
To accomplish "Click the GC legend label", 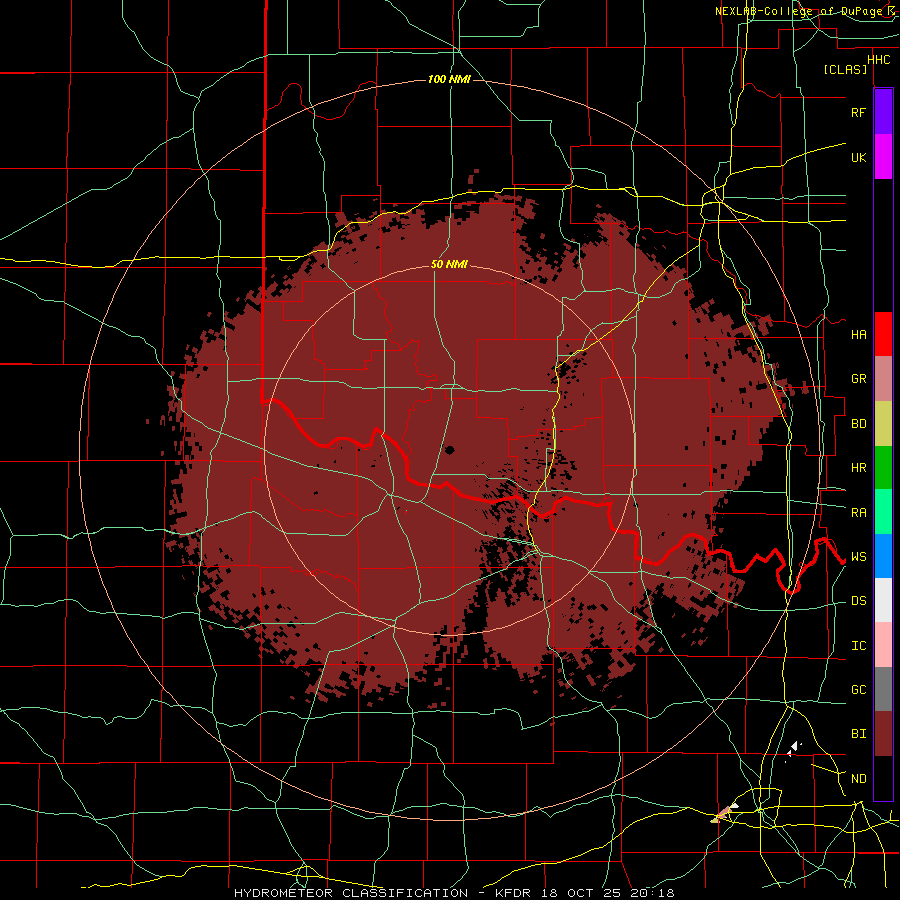I will [x=858, y=690].
